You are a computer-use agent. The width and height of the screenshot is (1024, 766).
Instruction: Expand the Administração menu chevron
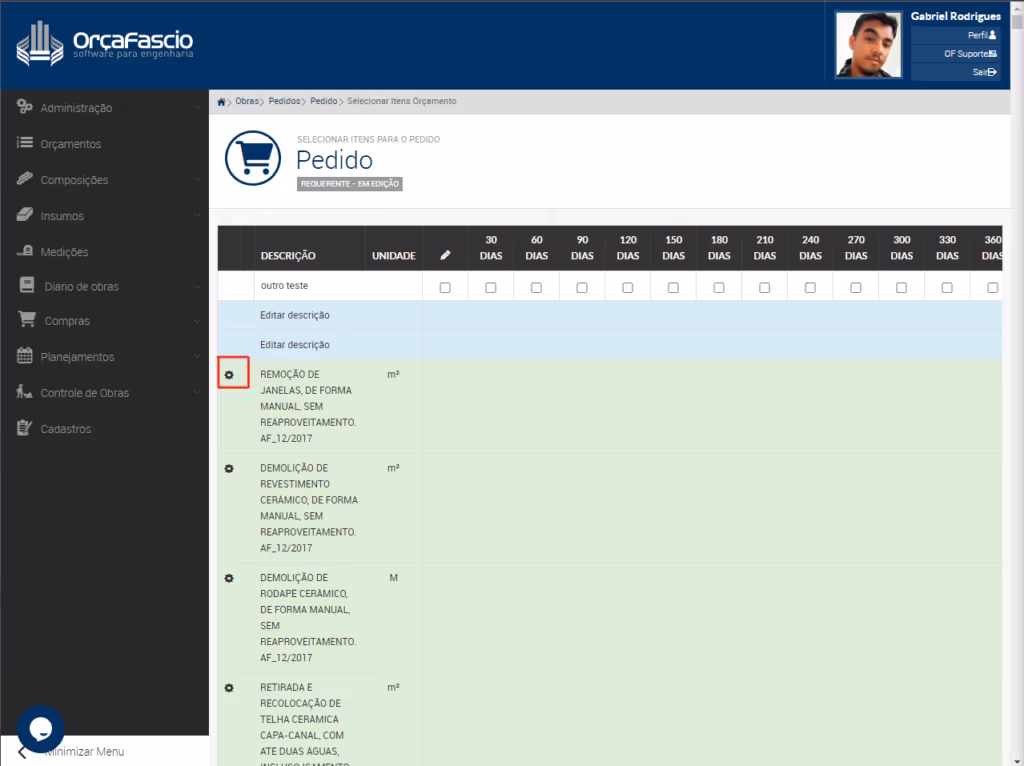[x=197, y=107]
